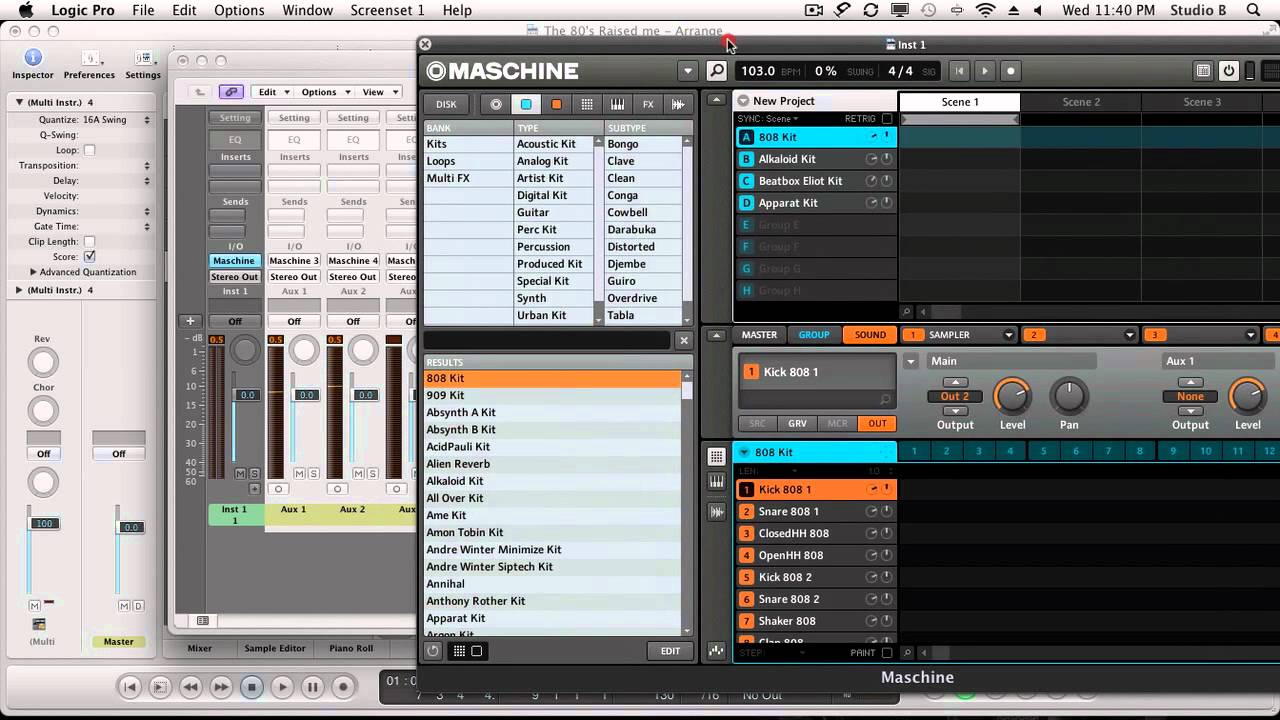The height and width of the screenshot is (720, 1280).
Task: Click the link icon in Logic mixer toolbar
Action: tap(231, 92)
